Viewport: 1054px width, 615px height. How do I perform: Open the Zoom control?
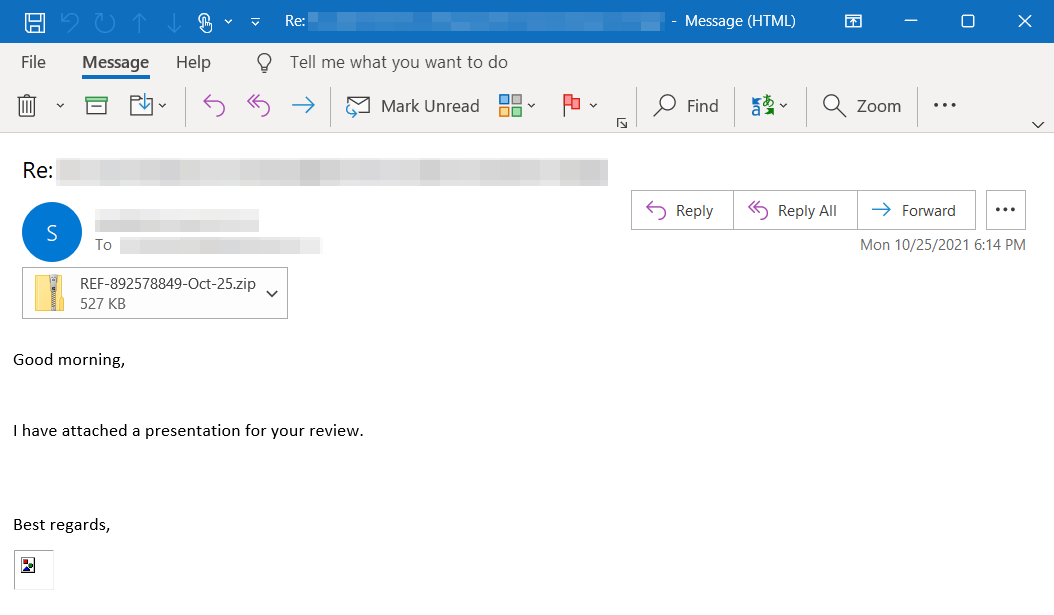(861, 105)
